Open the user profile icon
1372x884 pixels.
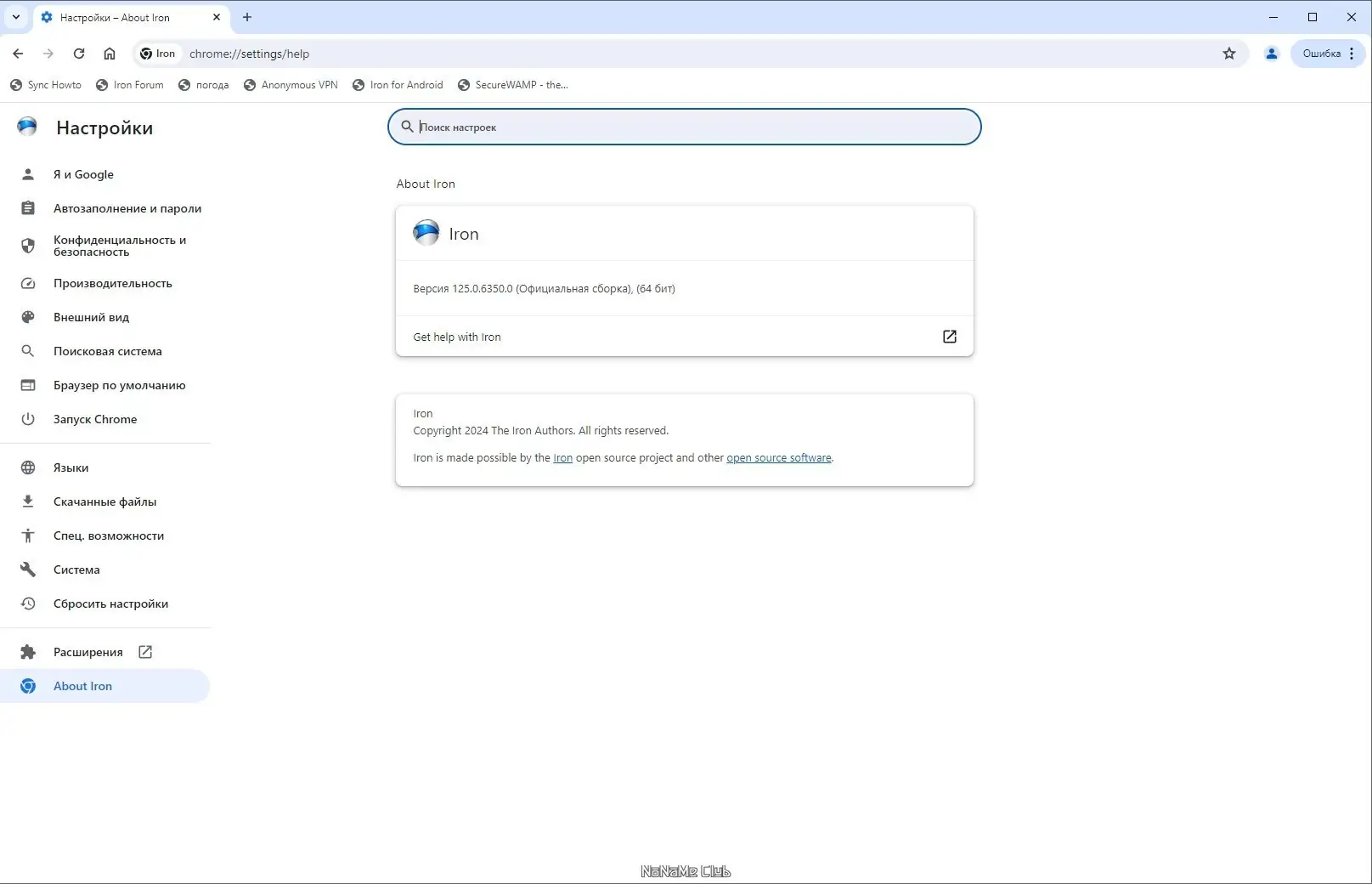pyautogui.click(x=1272, y=54)
